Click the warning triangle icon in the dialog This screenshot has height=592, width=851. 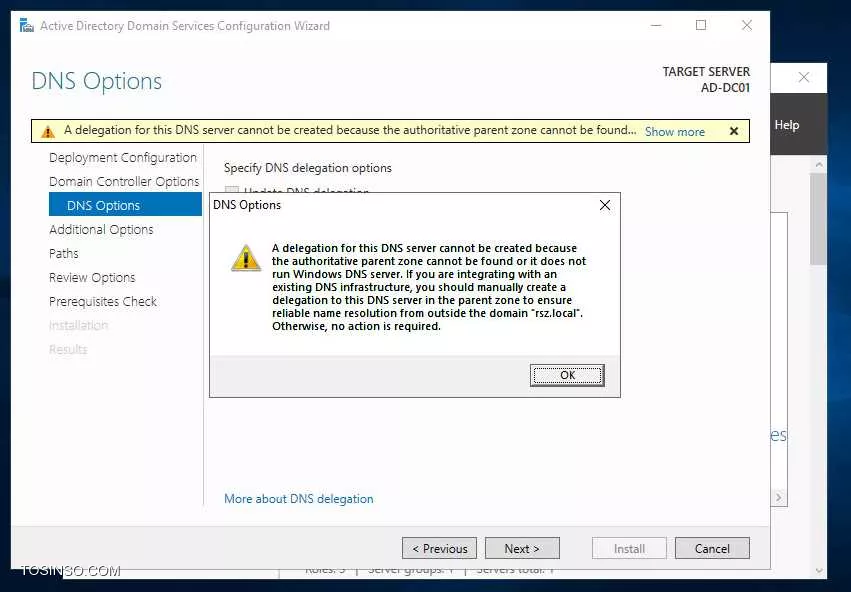coord(246,258)
